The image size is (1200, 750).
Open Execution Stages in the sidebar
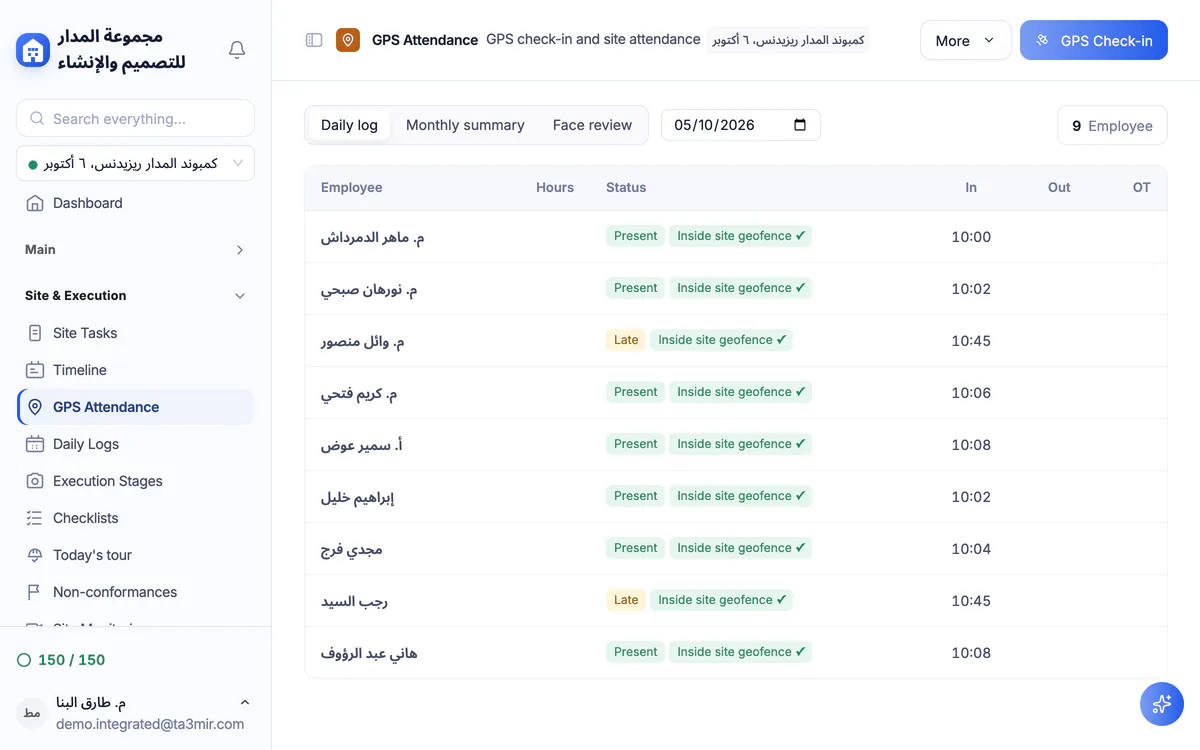(135, 481)
